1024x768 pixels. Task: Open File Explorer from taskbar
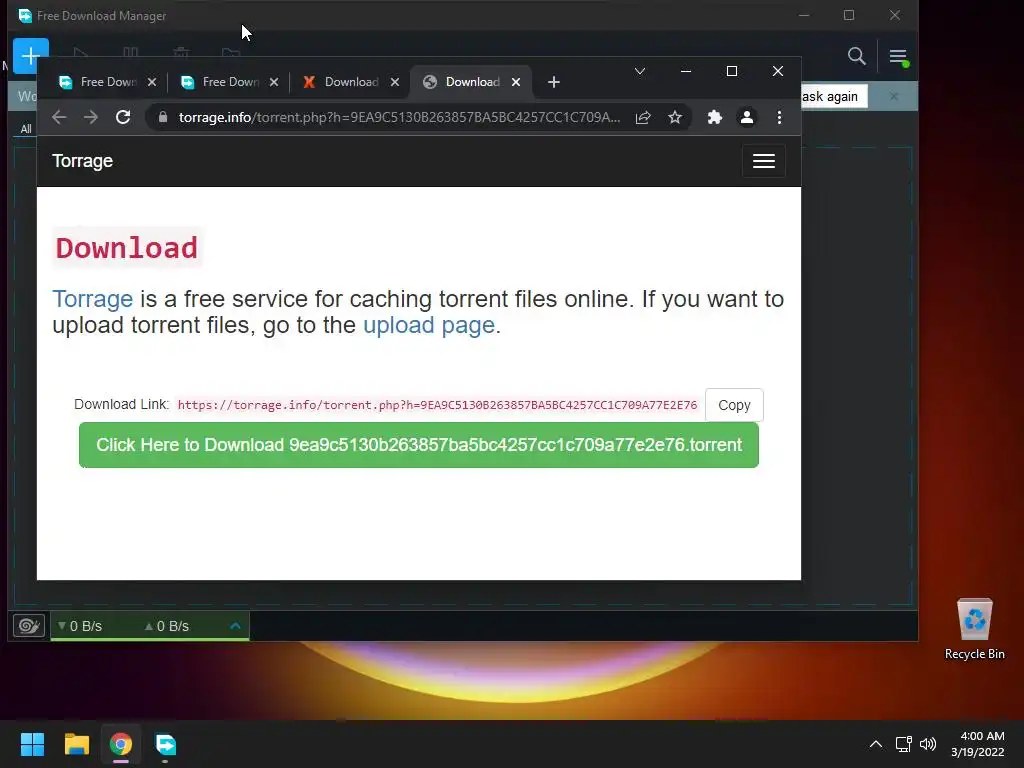coord(76,744)
